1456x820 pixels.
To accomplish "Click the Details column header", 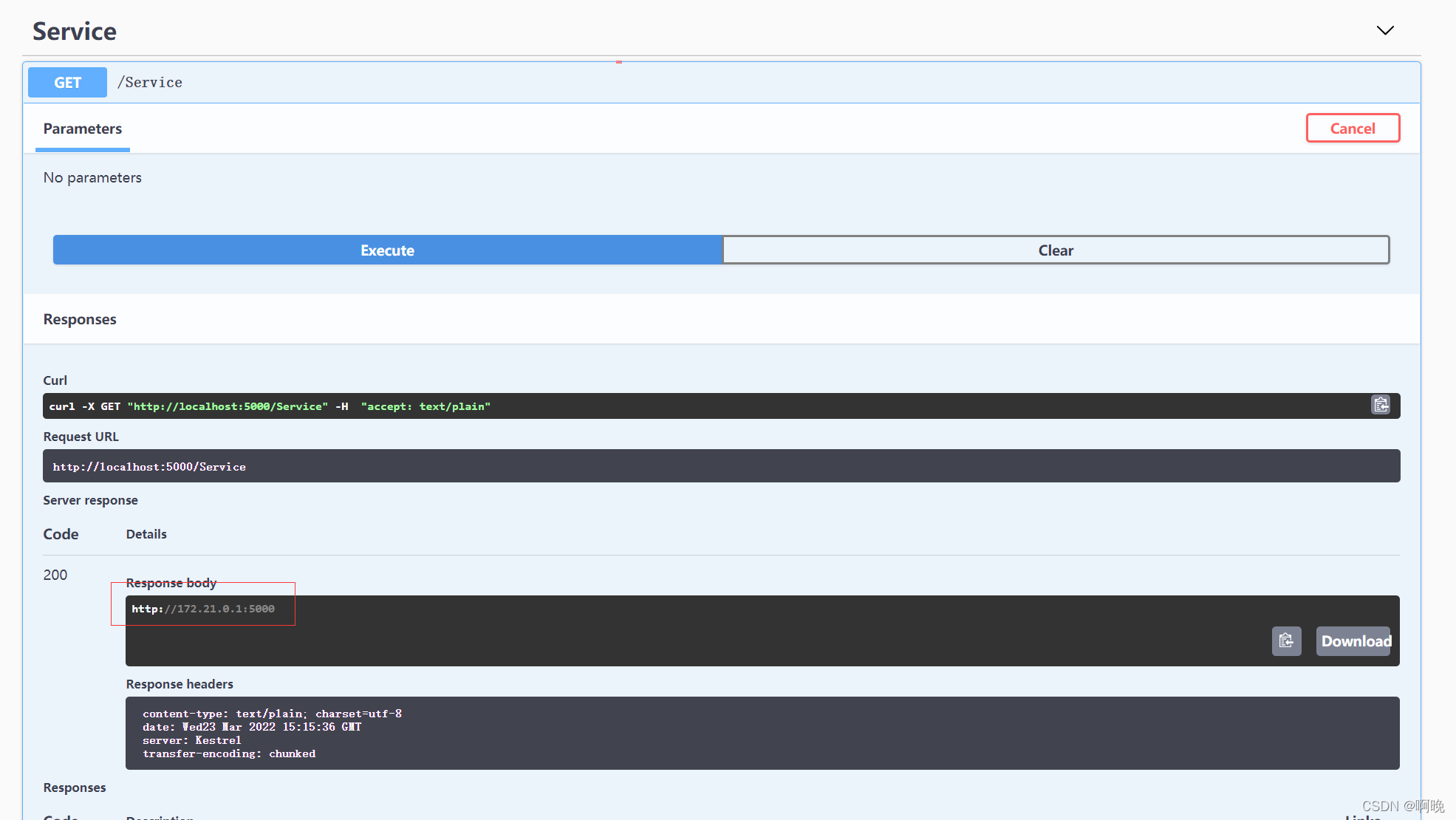I will pyautogui.click(x=146, y=534).
